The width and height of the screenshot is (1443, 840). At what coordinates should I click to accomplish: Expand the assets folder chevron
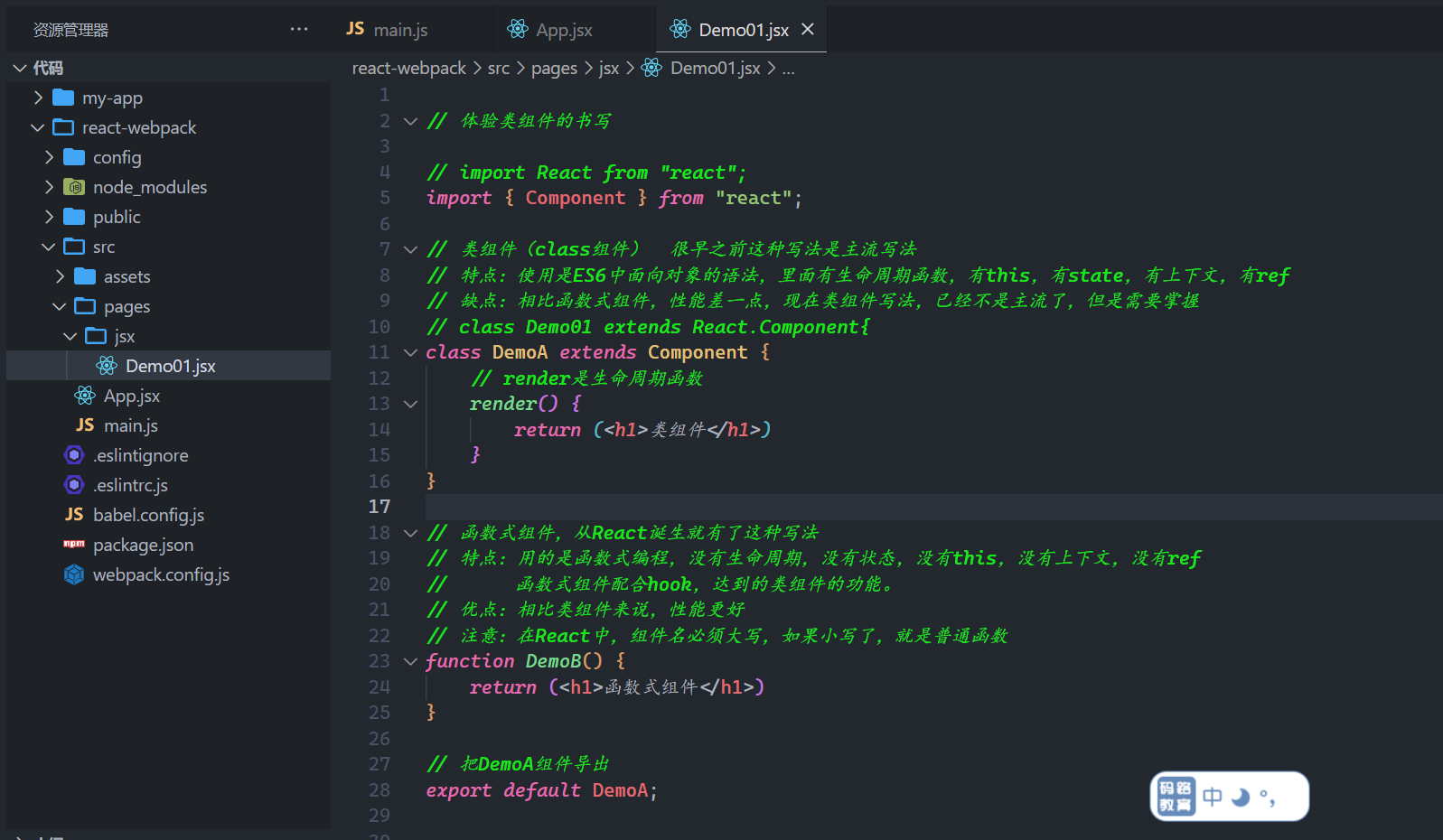click(60, 276)
